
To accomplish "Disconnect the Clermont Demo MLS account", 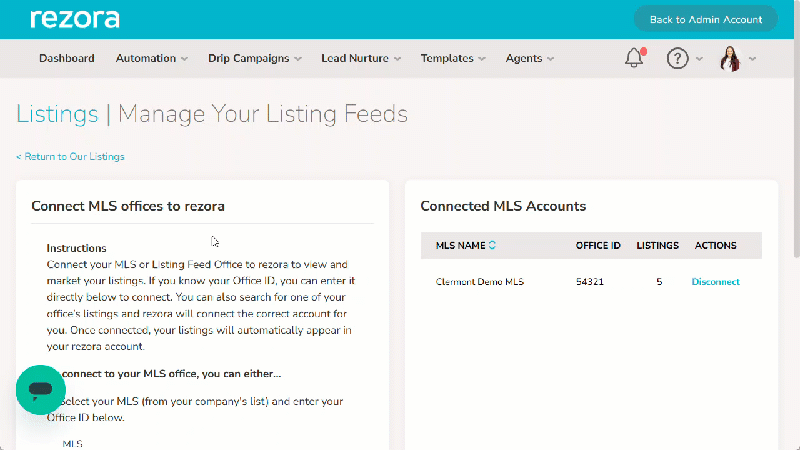I will coord(715,282).
